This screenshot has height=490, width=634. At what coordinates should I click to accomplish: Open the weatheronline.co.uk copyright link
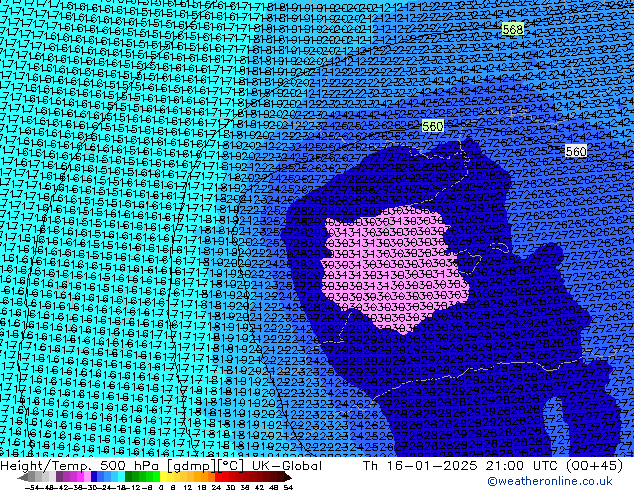[x=550, y=481]
